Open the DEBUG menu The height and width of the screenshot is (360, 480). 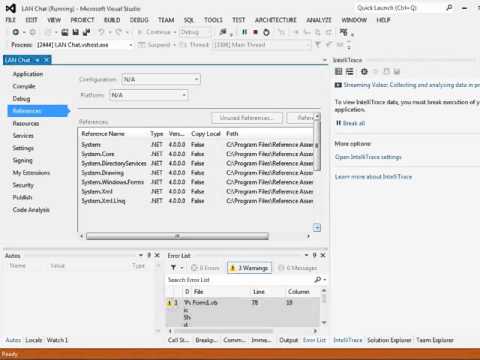pyautogui.click(x=139, y=20)
